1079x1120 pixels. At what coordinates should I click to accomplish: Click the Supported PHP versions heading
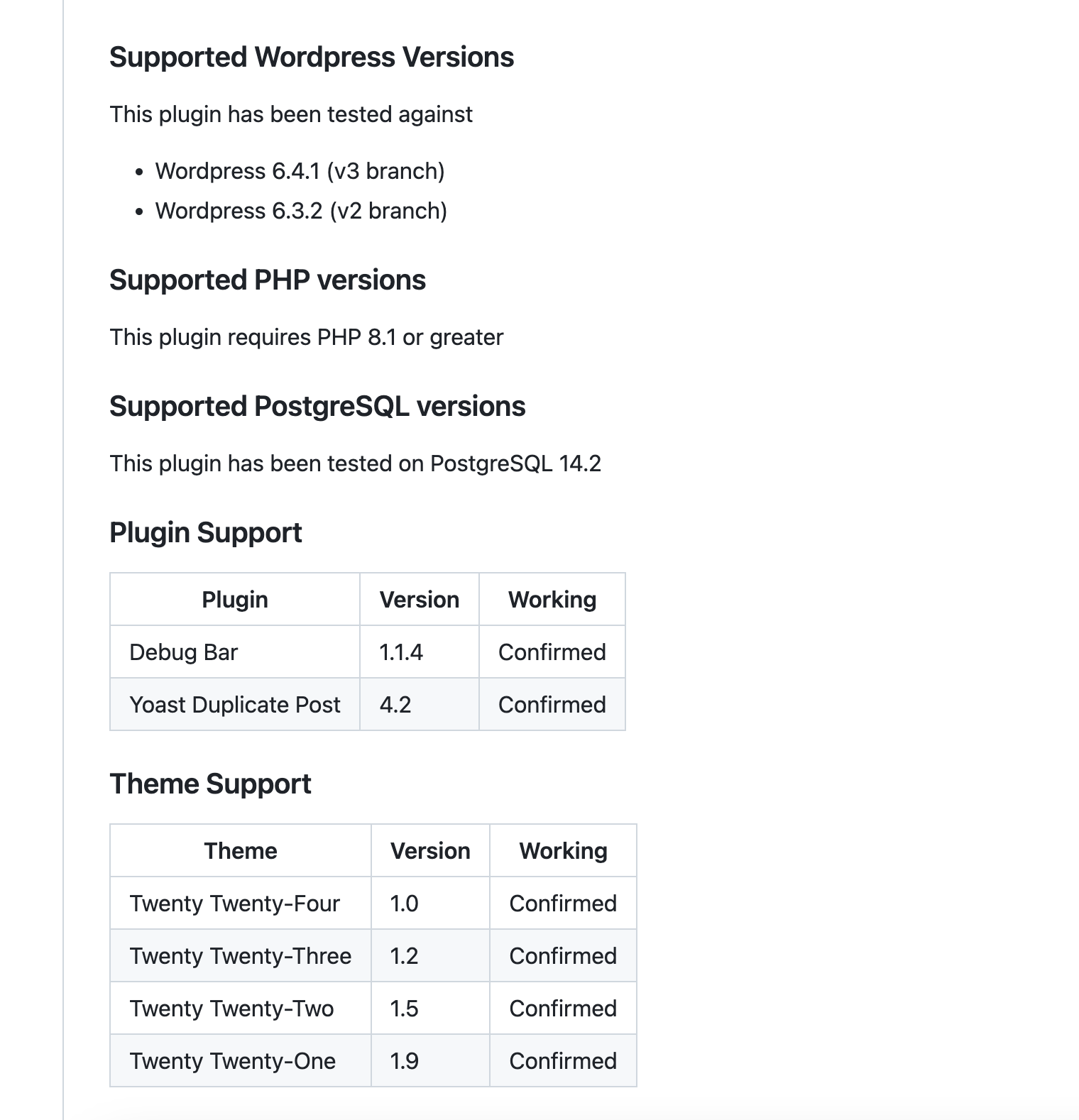pos(268,280)
